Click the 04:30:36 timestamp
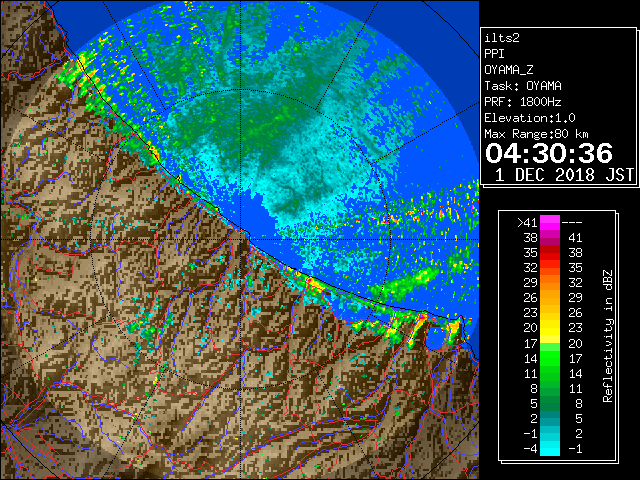This screenshot has width=640, height=480. [x=549, y=153]
